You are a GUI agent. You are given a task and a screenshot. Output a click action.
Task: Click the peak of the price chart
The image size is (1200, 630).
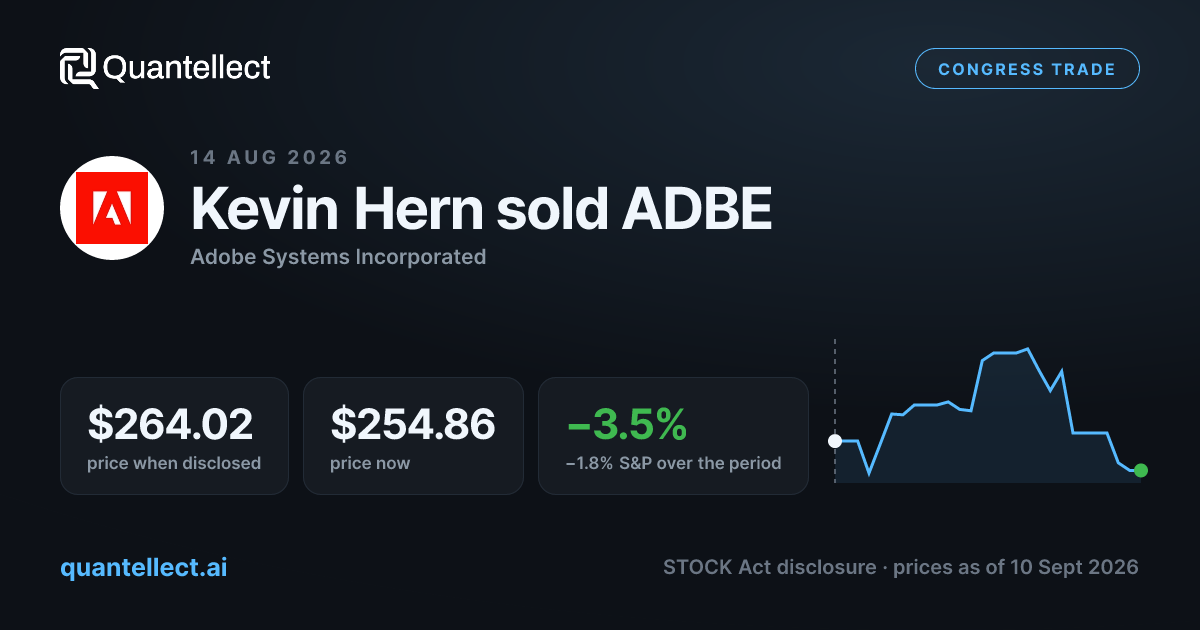click(1028, 349)
